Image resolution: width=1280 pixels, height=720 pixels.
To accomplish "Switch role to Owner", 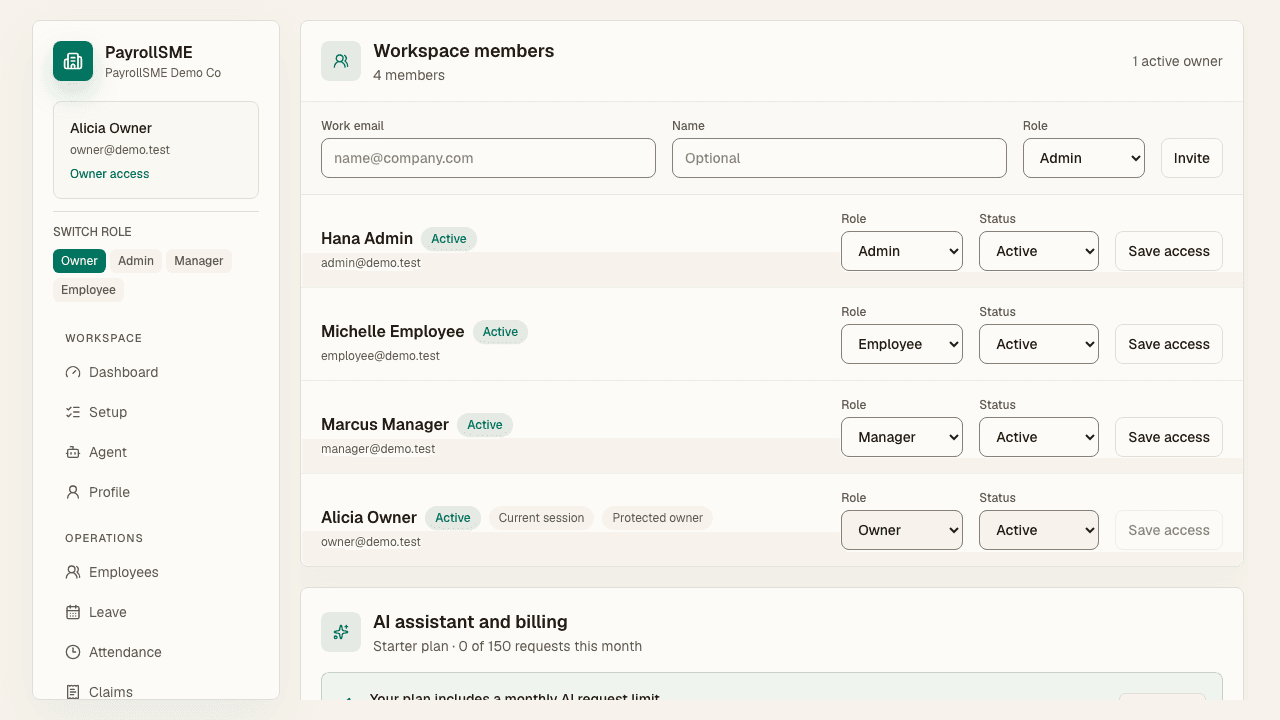I will pos(79,261).
